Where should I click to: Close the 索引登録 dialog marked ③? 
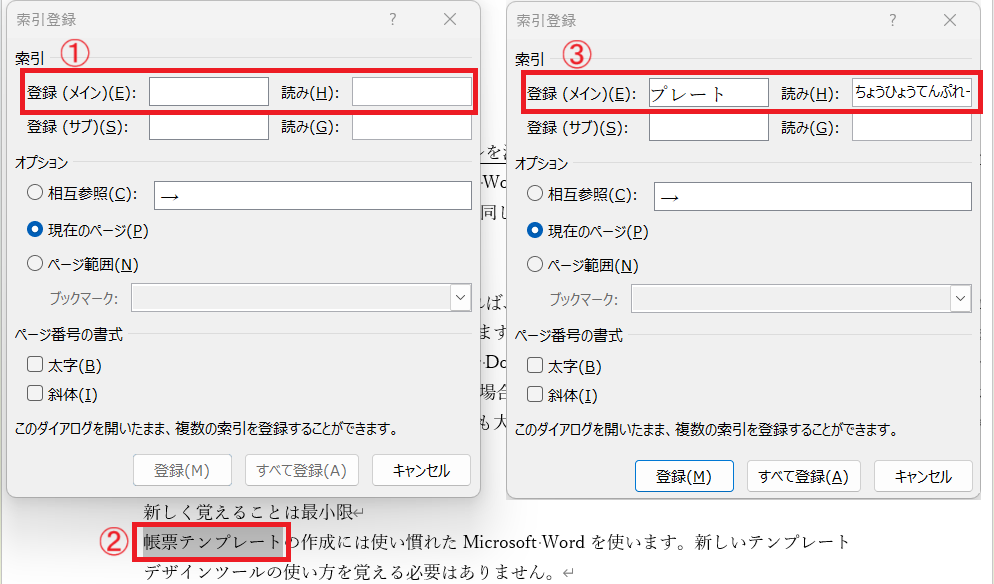(x=949, y=21)
